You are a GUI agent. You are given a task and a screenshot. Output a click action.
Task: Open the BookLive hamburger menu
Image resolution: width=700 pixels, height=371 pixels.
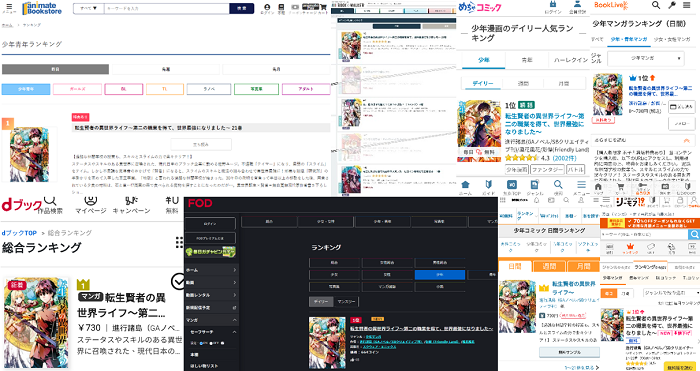click(x=687, y=5)
